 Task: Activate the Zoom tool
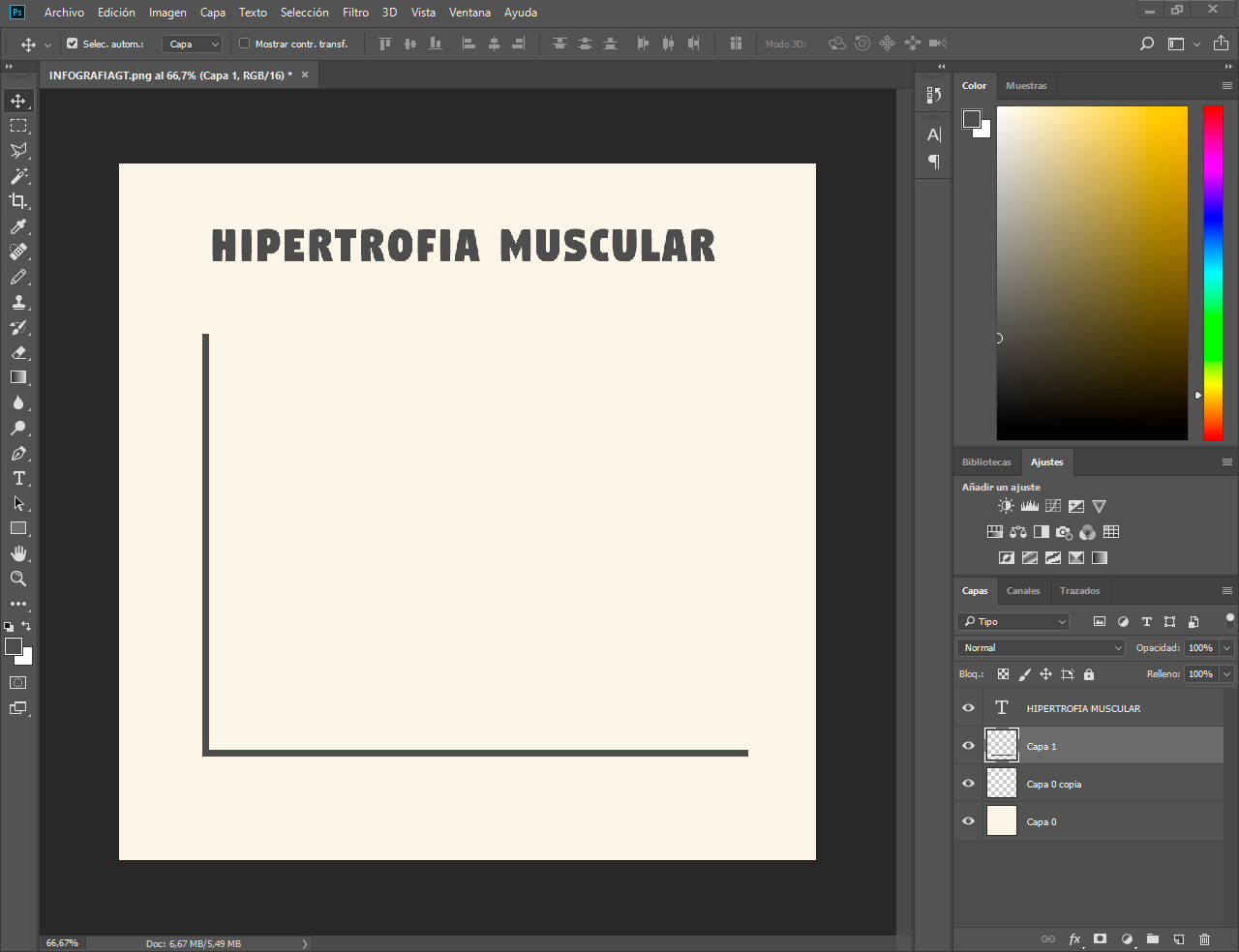click(x=18, y=579)
